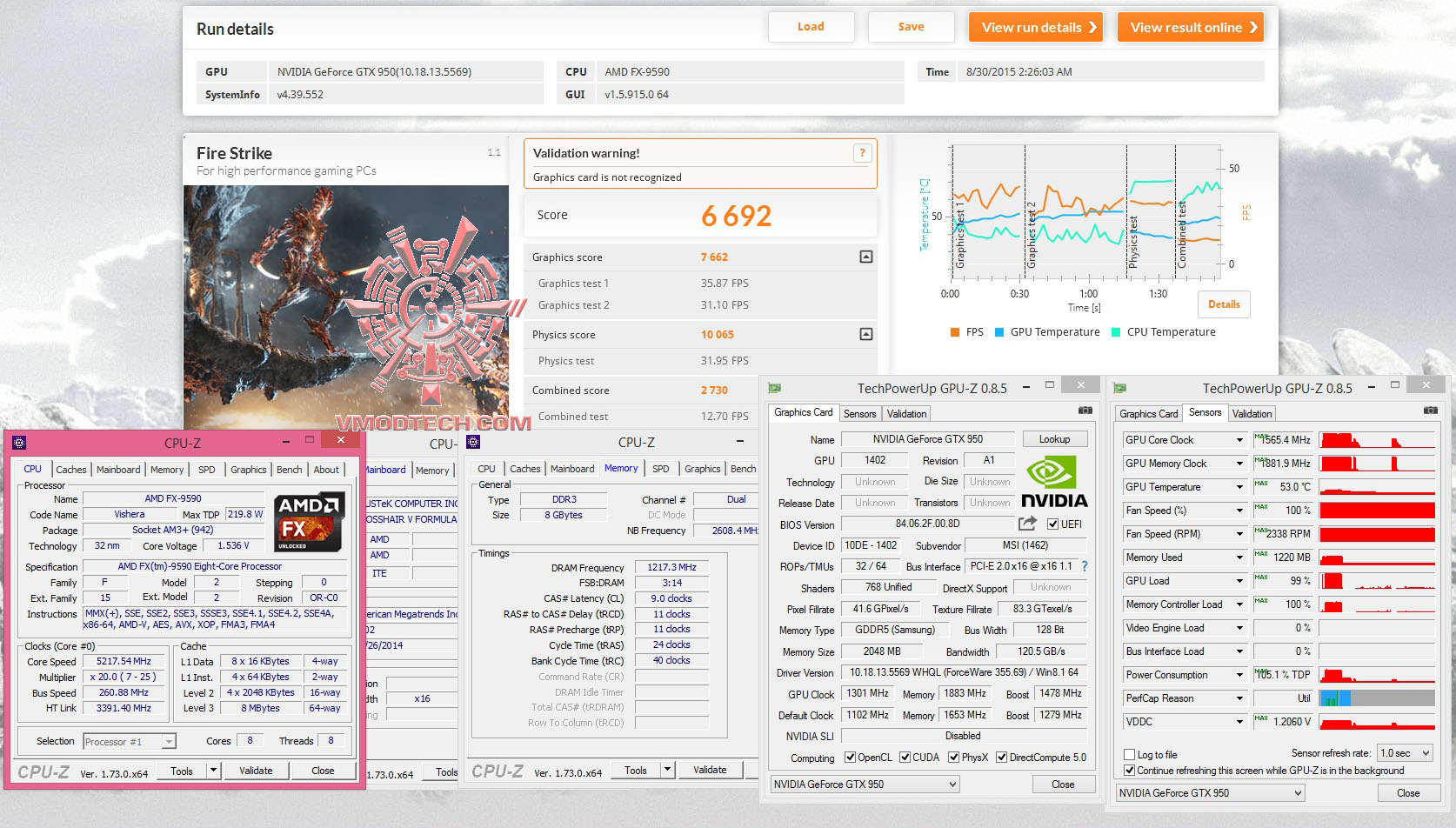Image resolution: width=1456 pixels, height=828 pixels.
Task: Click the GPU Load red sensor graph
Action: 1377,581
